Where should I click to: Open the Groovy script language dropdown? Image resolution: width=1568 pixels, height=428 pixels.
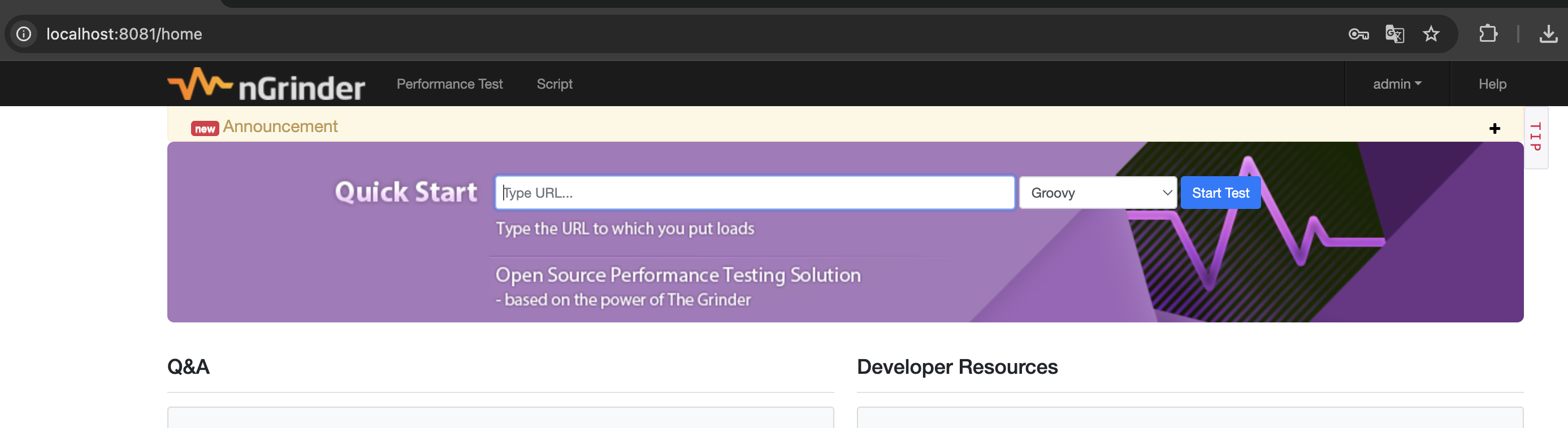coord(1098,193)
